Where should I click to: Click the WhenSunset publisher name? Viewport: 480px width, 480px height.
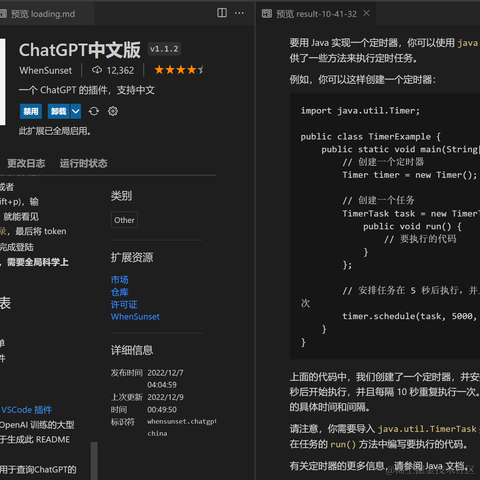click(45, 71)
